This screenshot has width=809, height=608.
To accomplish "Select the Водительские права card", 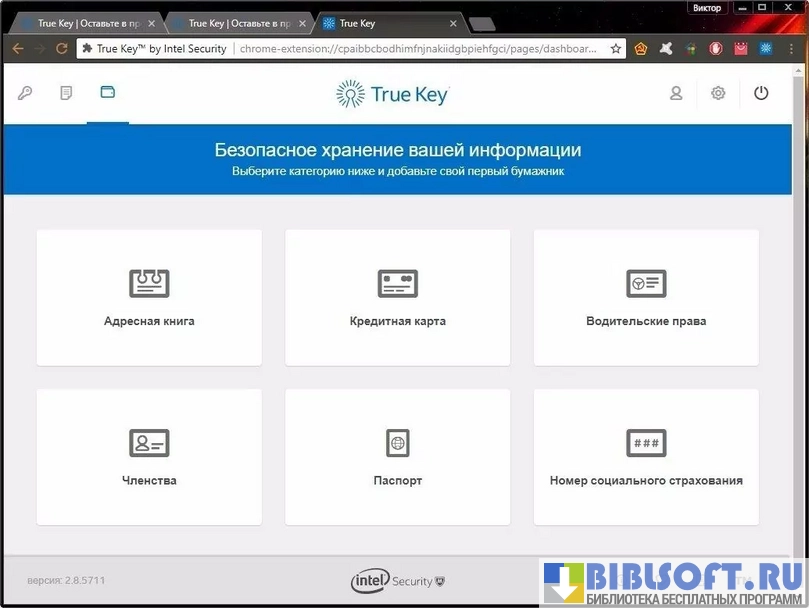I will [646, 297].
